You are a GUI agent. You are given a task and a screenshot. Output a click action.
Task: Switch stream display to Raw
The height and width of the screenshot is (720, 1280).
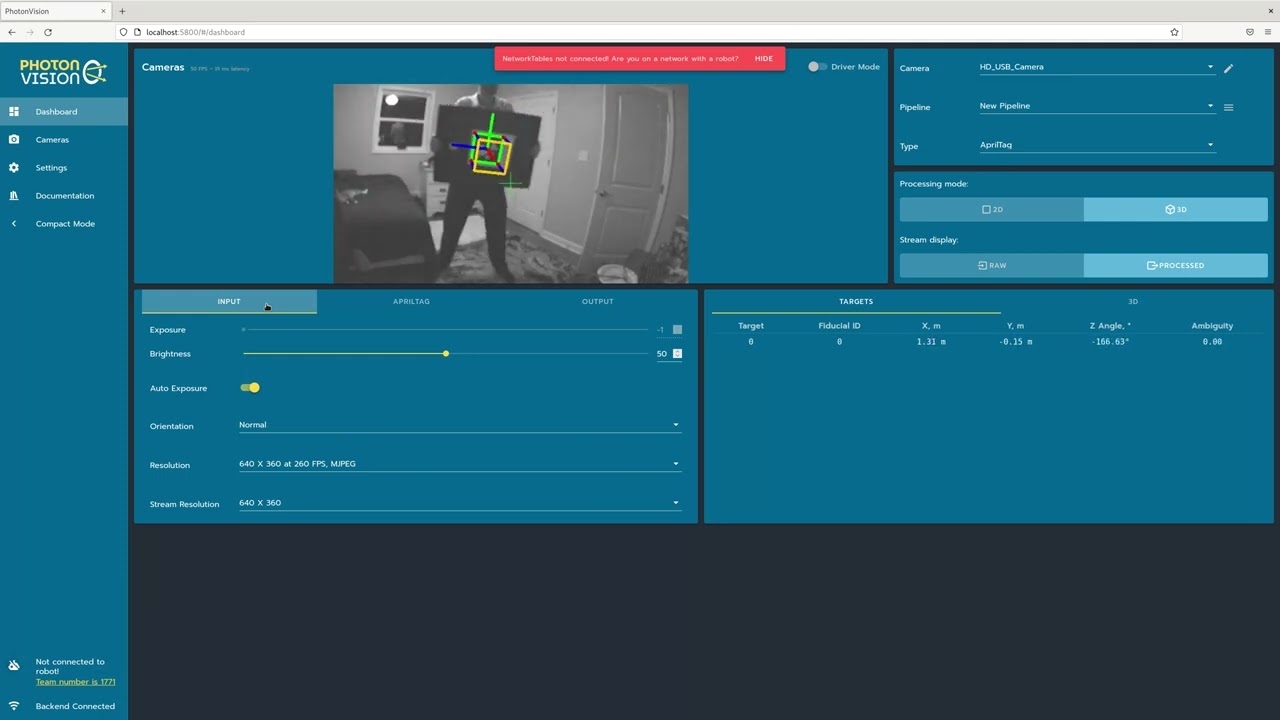pos(992,265)
